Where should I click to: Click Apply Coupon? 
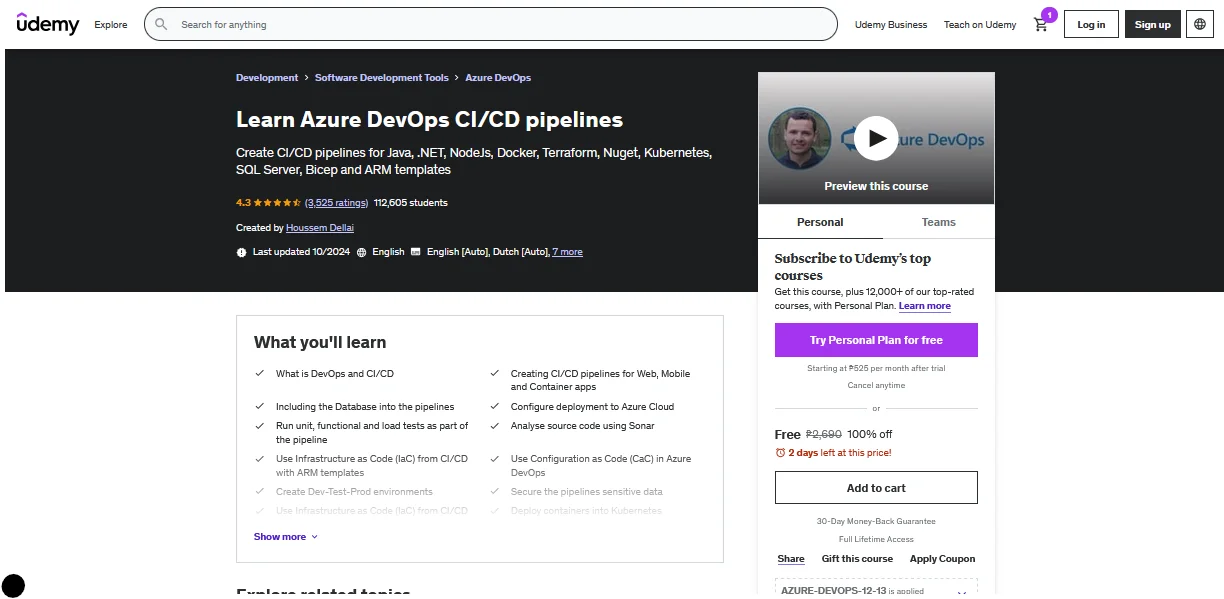[942, 559]
